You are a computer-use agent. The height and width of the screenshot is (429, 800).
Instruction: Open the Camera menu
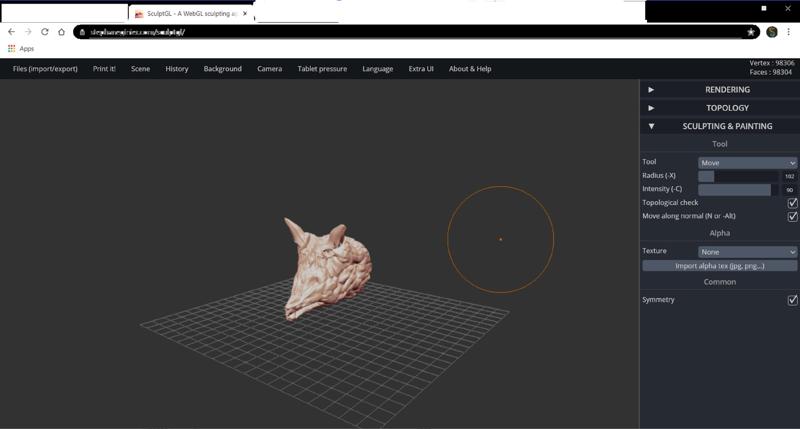269,69
